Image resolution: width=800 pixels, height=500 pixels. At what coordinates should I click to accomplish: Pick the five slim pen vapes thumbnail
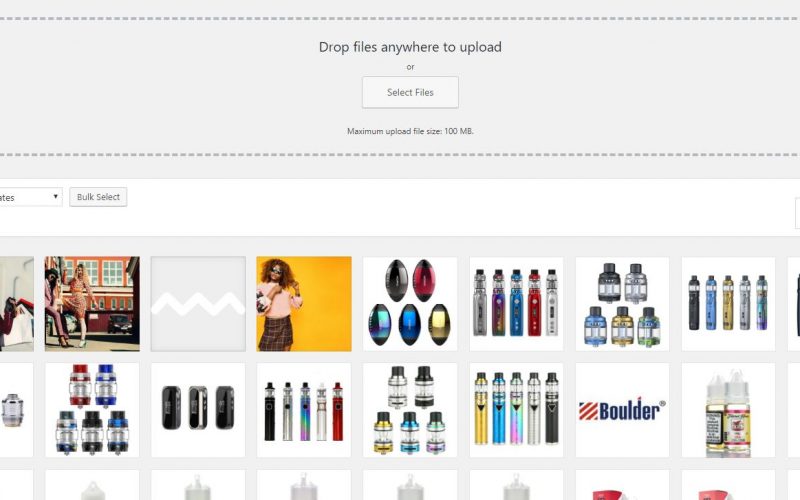point(304,410)
